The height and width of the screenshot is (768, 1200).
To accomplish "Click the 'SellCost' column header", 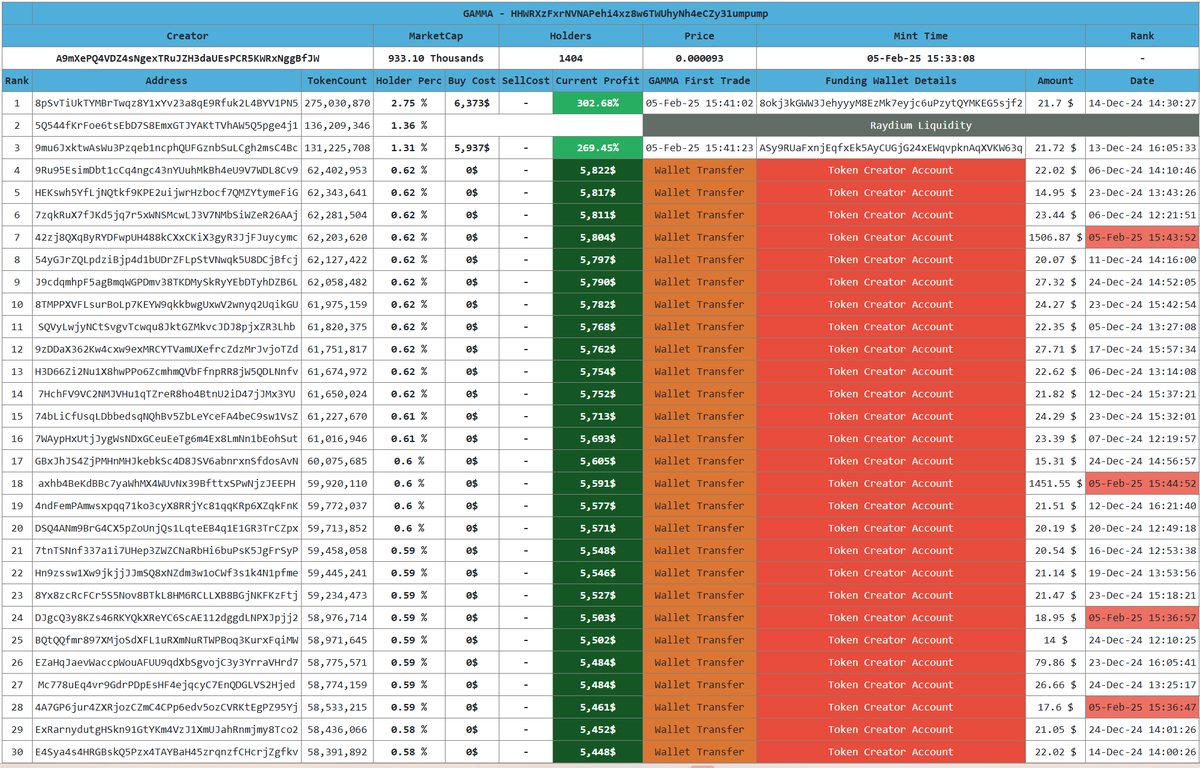I will [x=526, y=81].
